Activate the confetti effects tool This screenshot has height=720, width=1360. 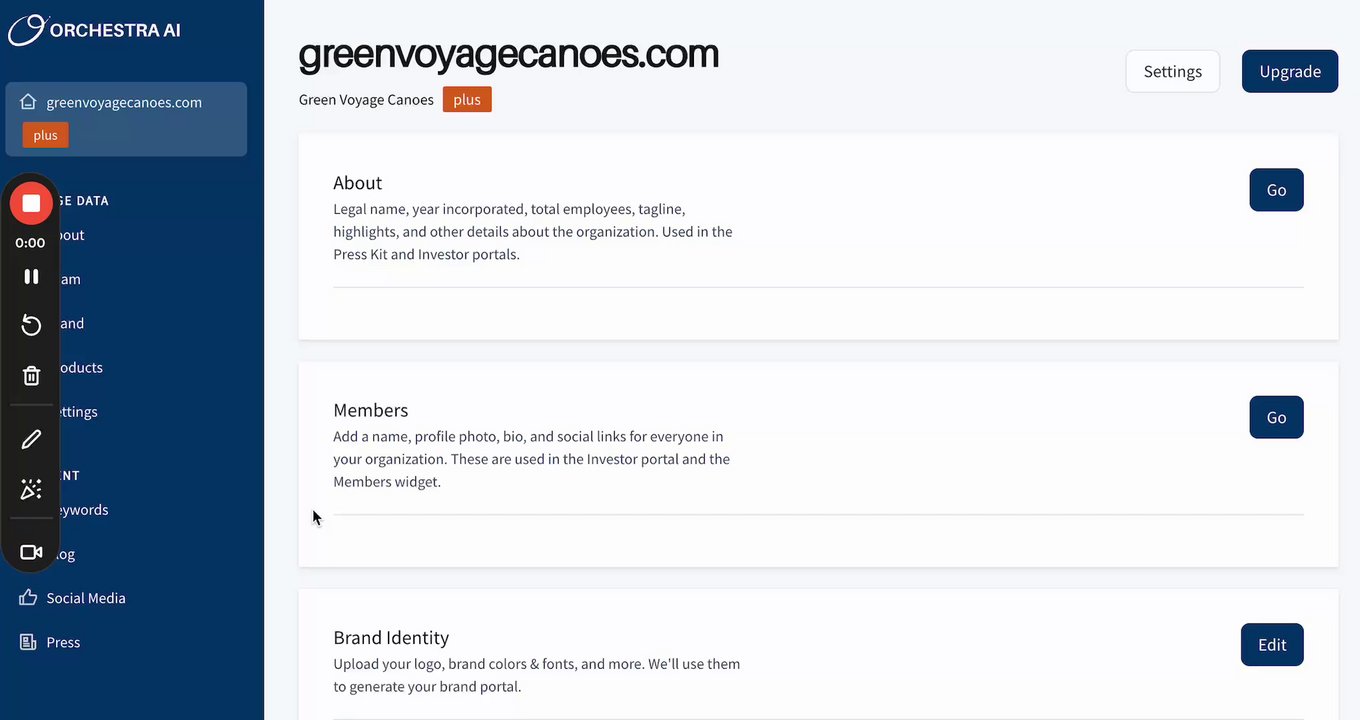coord(31,489)
